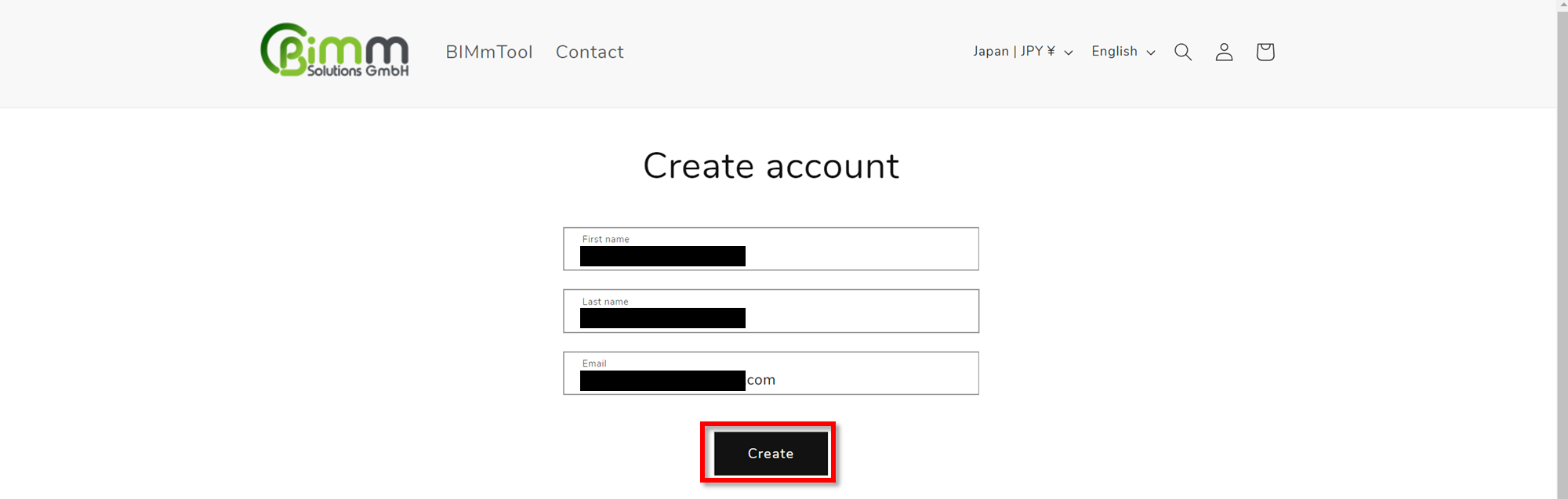Expand the Japan | JPY ¥ country selector
This screenshot has height=499, width=1568.
point(1022,52)
